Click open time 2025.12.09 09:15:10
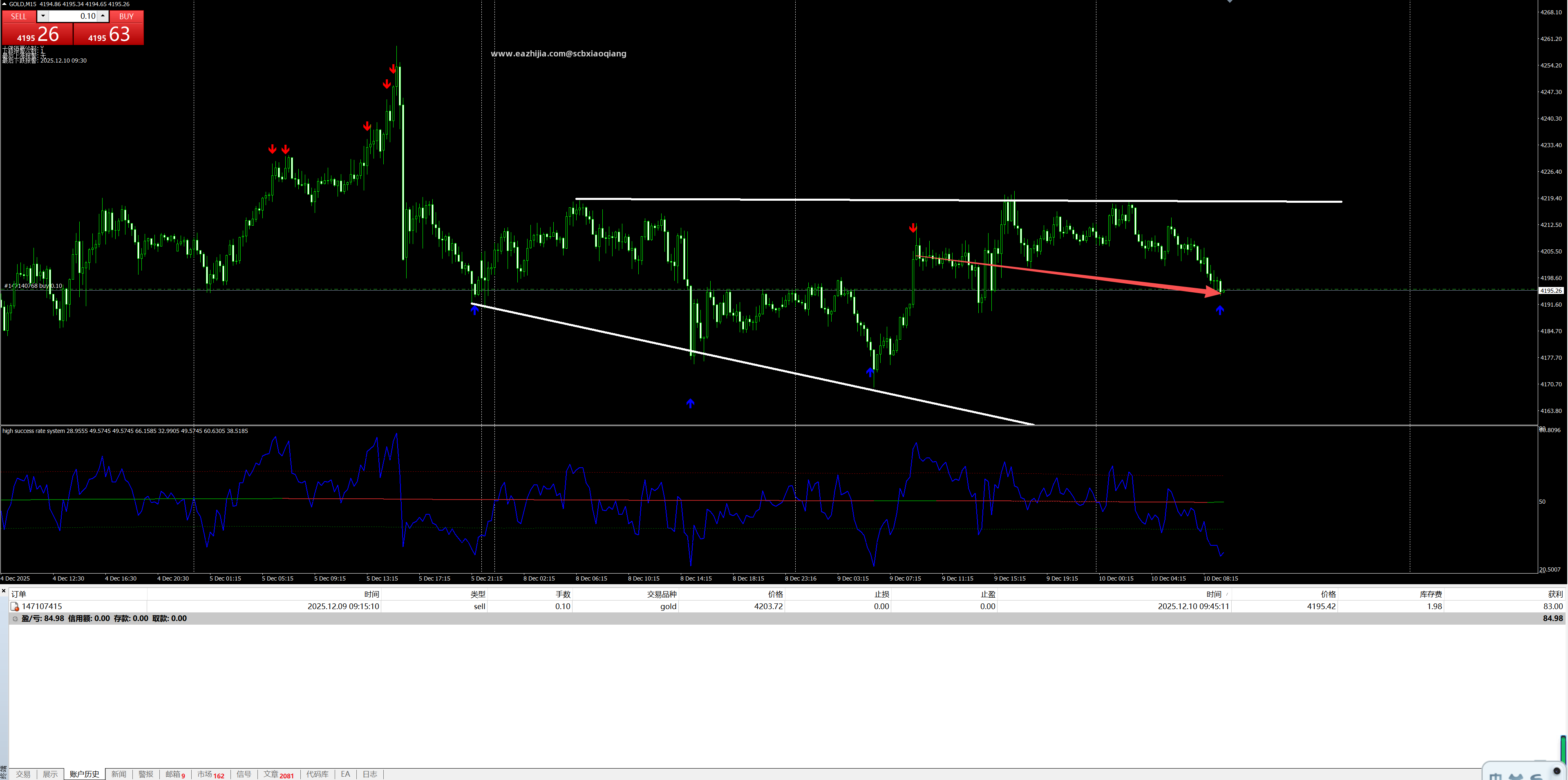This screenshot has width=1568, height=780. (343, 607)
